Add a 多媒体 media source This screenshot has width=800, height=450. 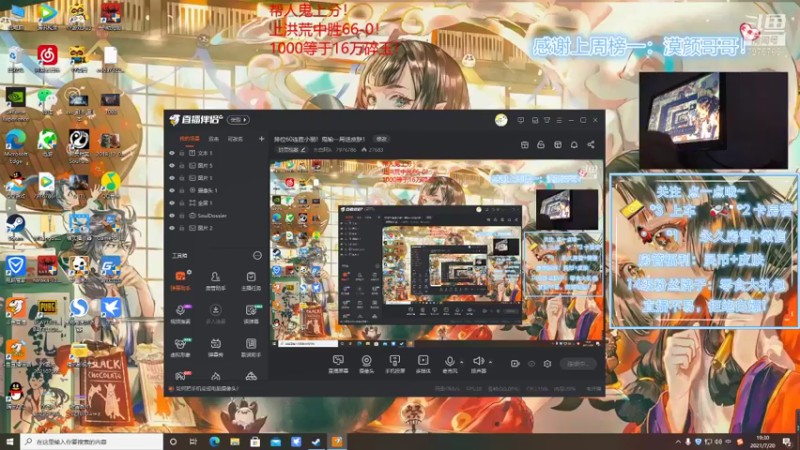coord(423,364)
